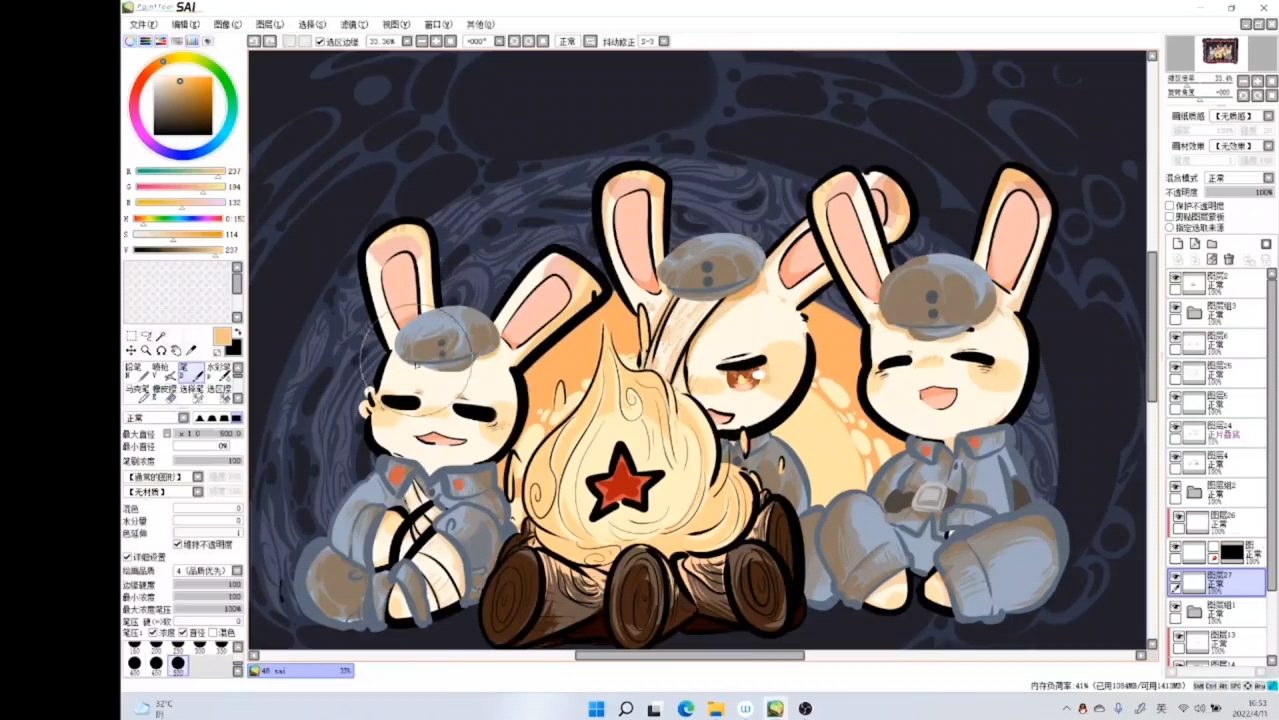Toggle the RGB sliders panel icon
The image size is (1279, 720).
[x=146, y=41]
